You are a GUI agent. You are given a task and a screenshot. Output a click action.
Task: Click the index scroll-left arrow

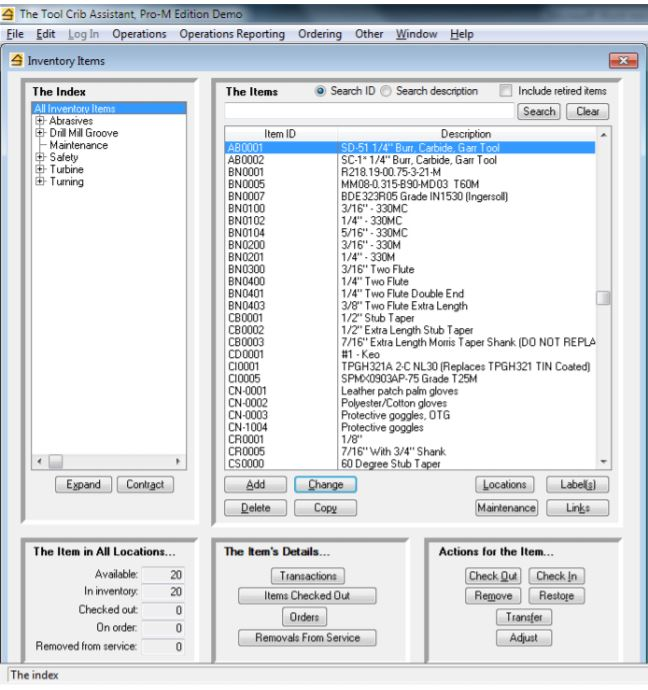pyautogui.click(x=40, y=461)
